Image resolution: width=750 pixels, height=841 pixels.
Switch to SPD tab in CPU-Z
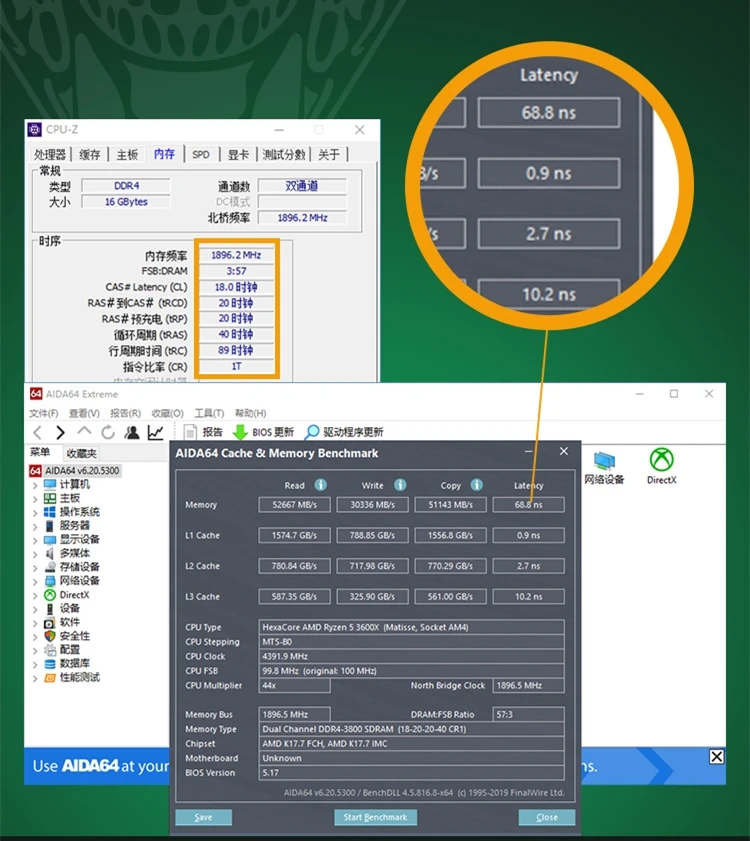(201, 154)
